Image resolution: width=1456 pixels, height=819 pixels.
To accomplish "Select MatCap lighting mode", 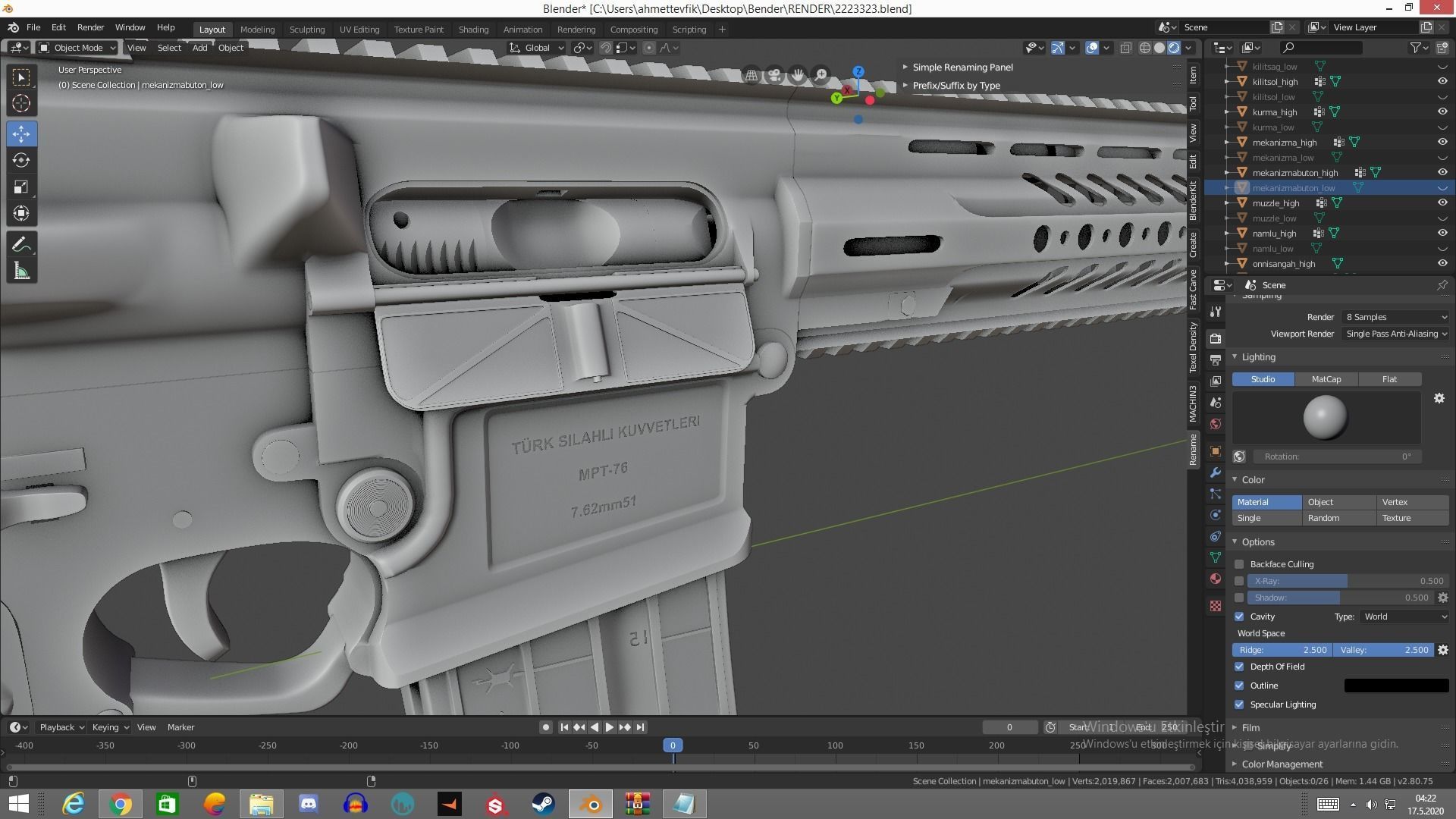I will pyautogui.click(x=1326, y=379).
